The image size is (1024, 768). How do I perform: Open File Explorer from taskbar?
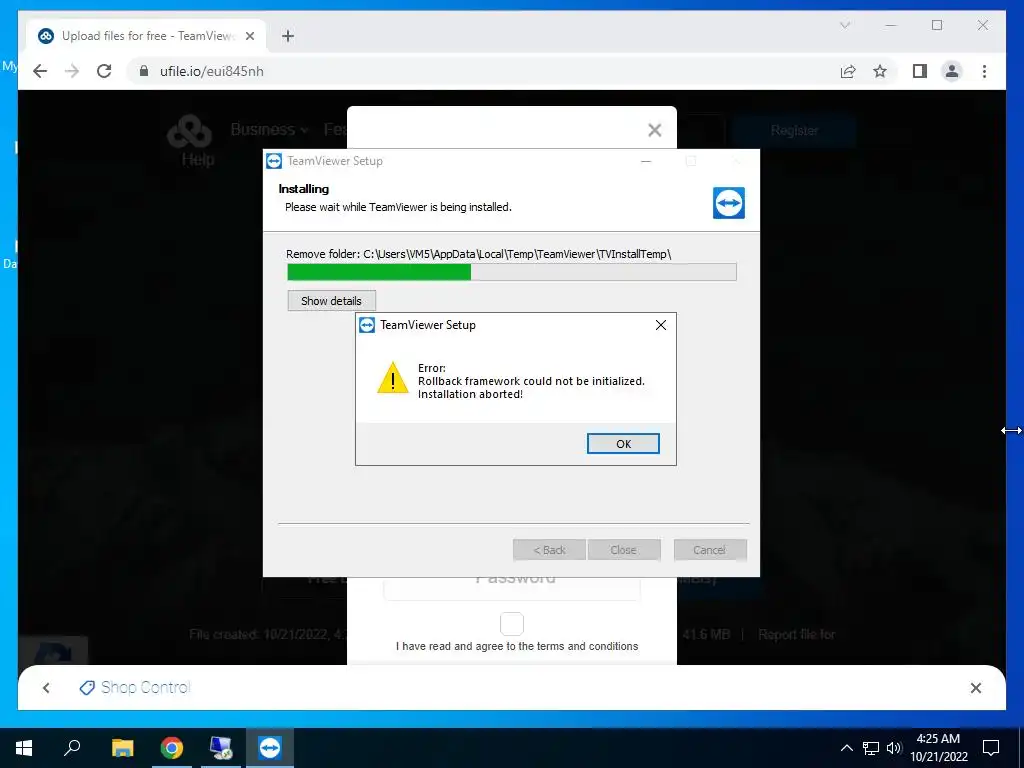tap(122, 747)
